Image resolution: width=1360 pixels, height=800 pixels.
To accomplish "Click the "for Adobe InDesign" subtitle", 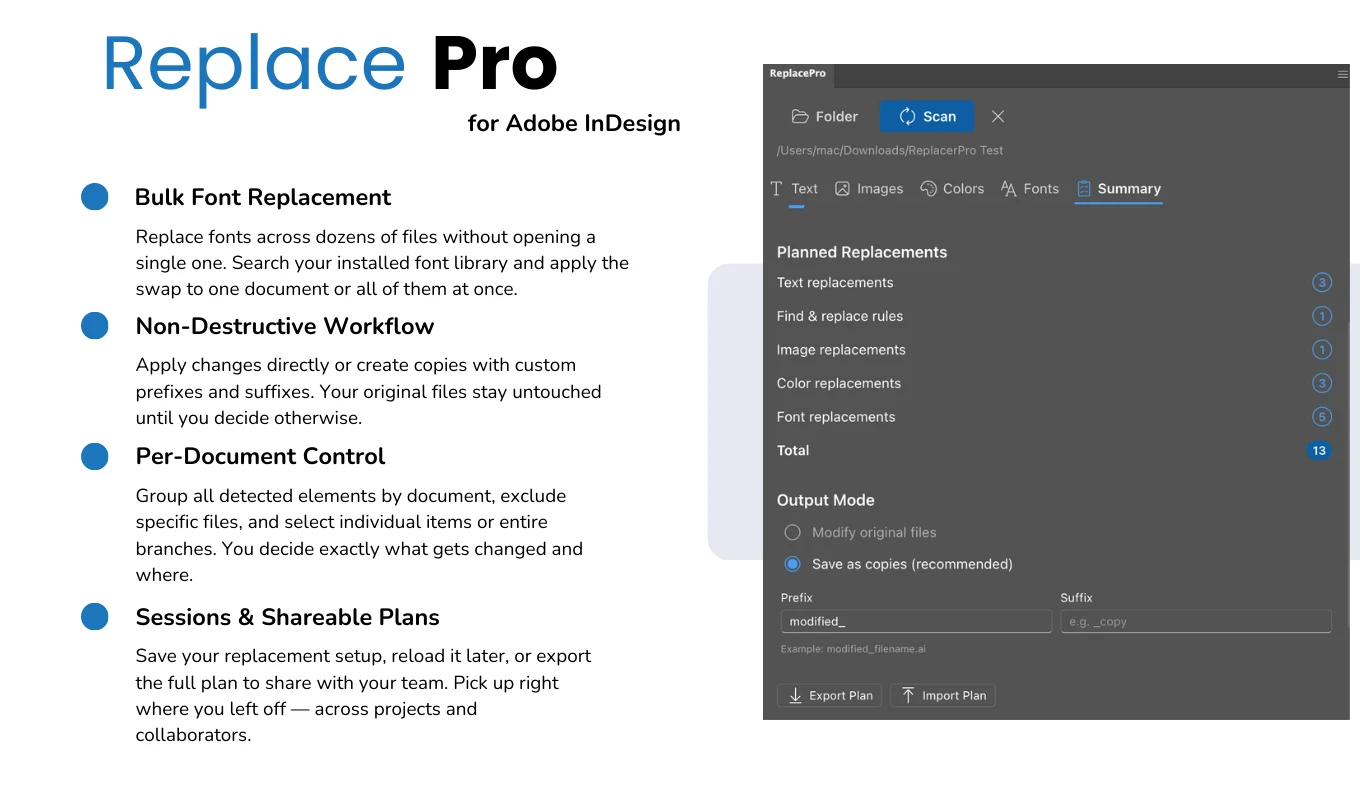I will 574,123.
